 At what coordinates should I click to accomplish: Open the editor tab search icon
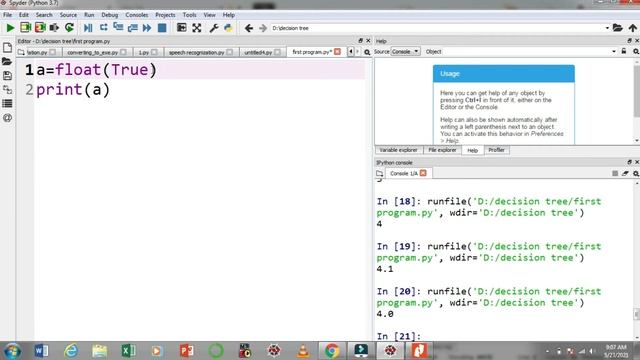click(x=367, y=52)
